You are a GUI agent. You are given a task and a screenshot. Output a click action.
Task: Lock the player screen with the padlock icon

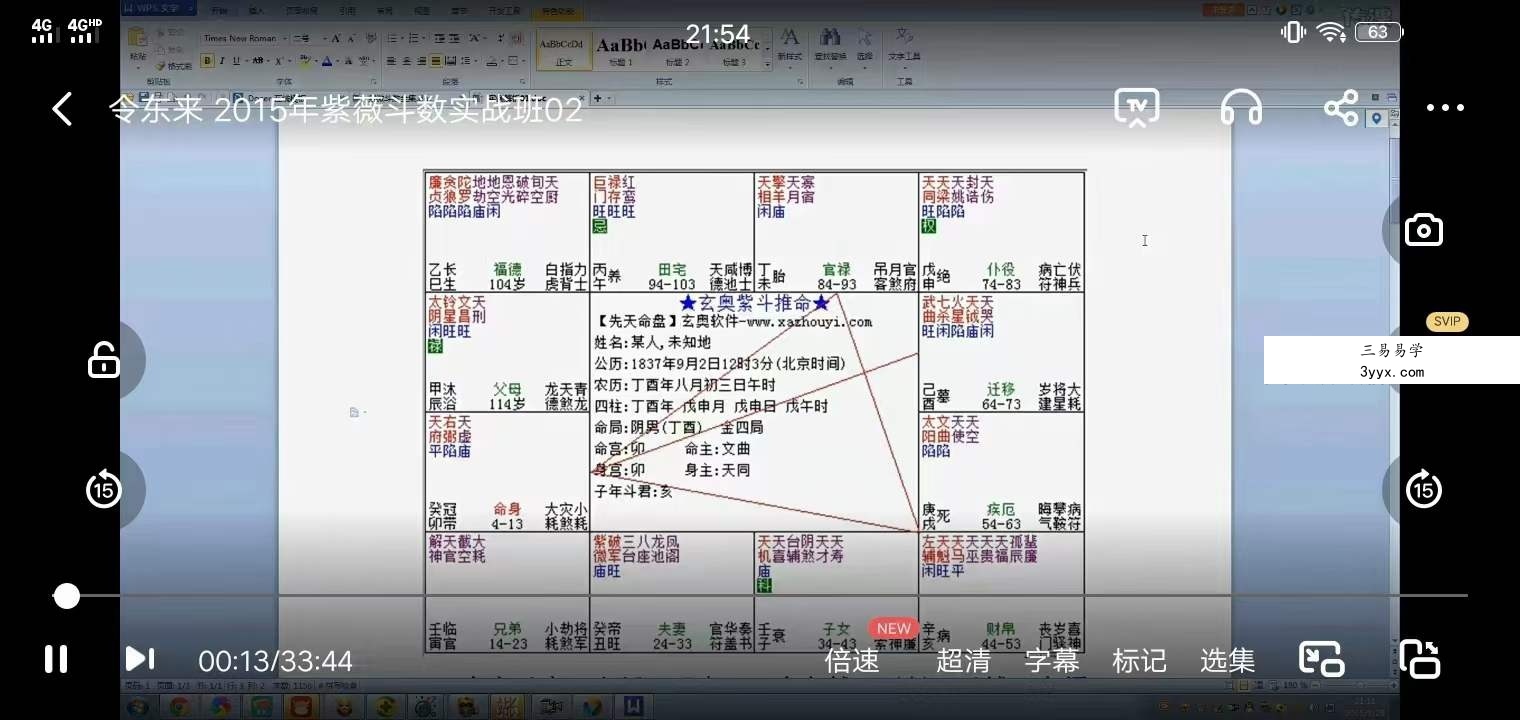[x=104, y=360]
